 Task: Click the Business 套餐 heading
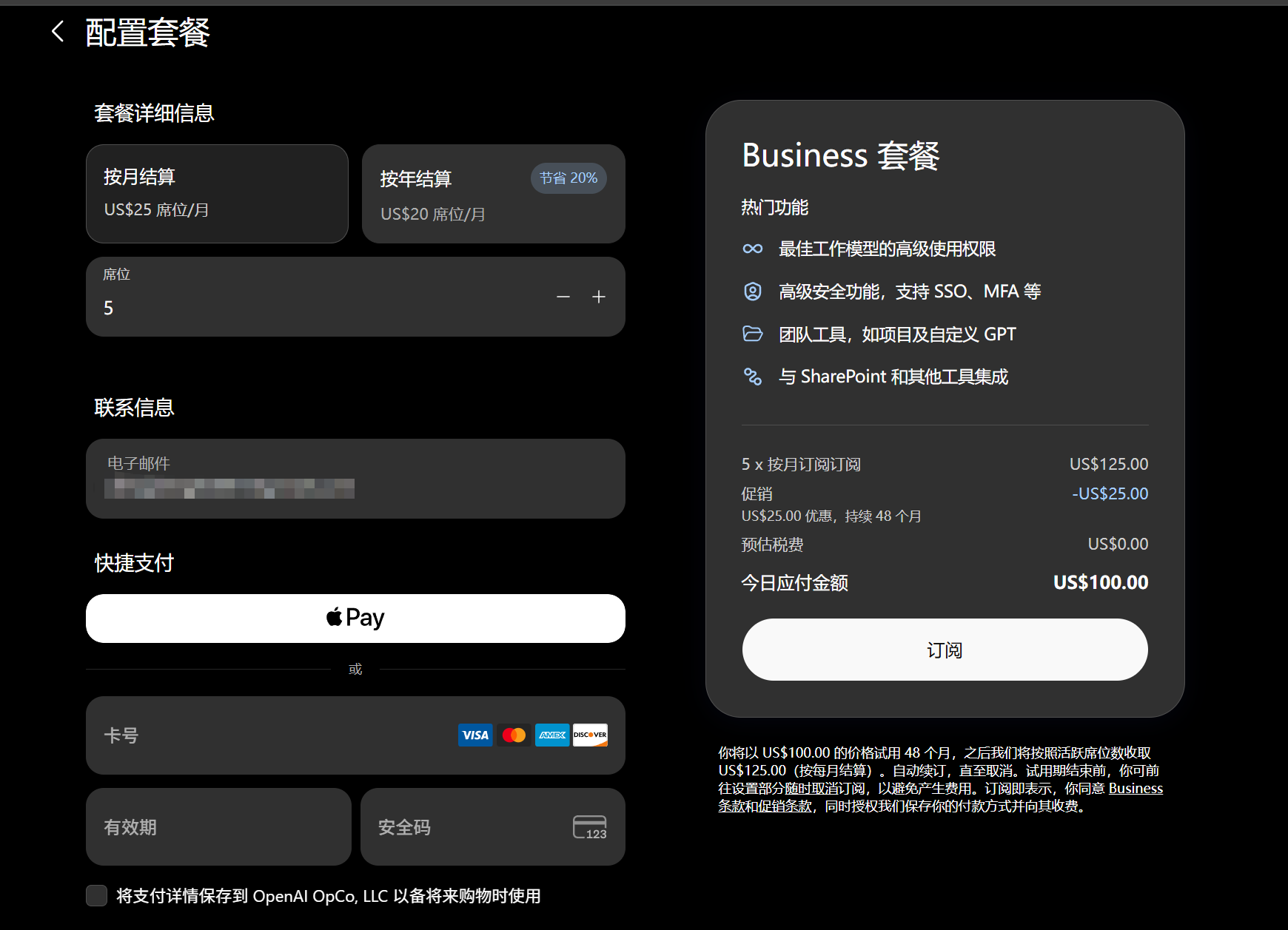[x=841, y=155]
